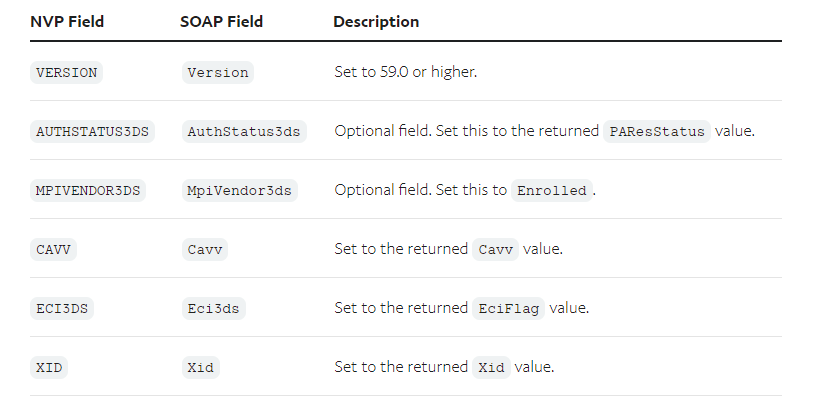The width and height of the screenshot is (838, 419).
Task: Click the EciFlag code in the description
Action: click(x=507, y=308)
